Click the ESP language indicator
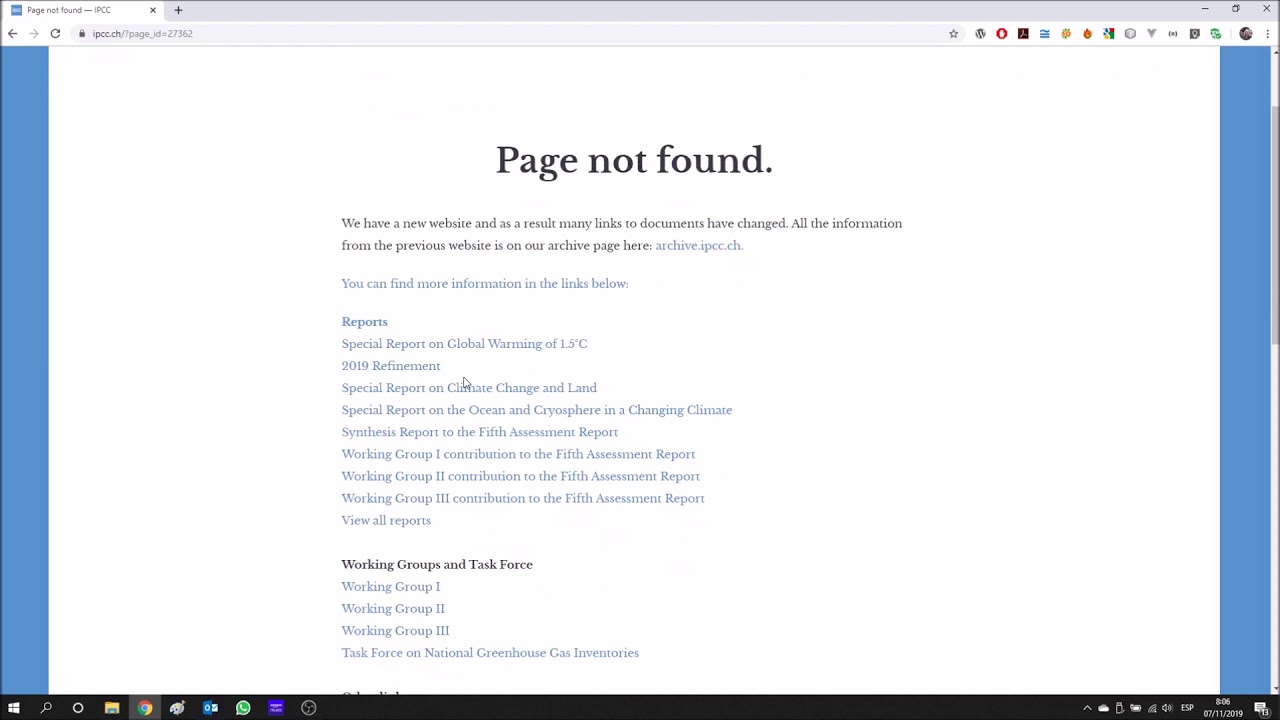This screenshot has height=720, width=1280. 1187,709
